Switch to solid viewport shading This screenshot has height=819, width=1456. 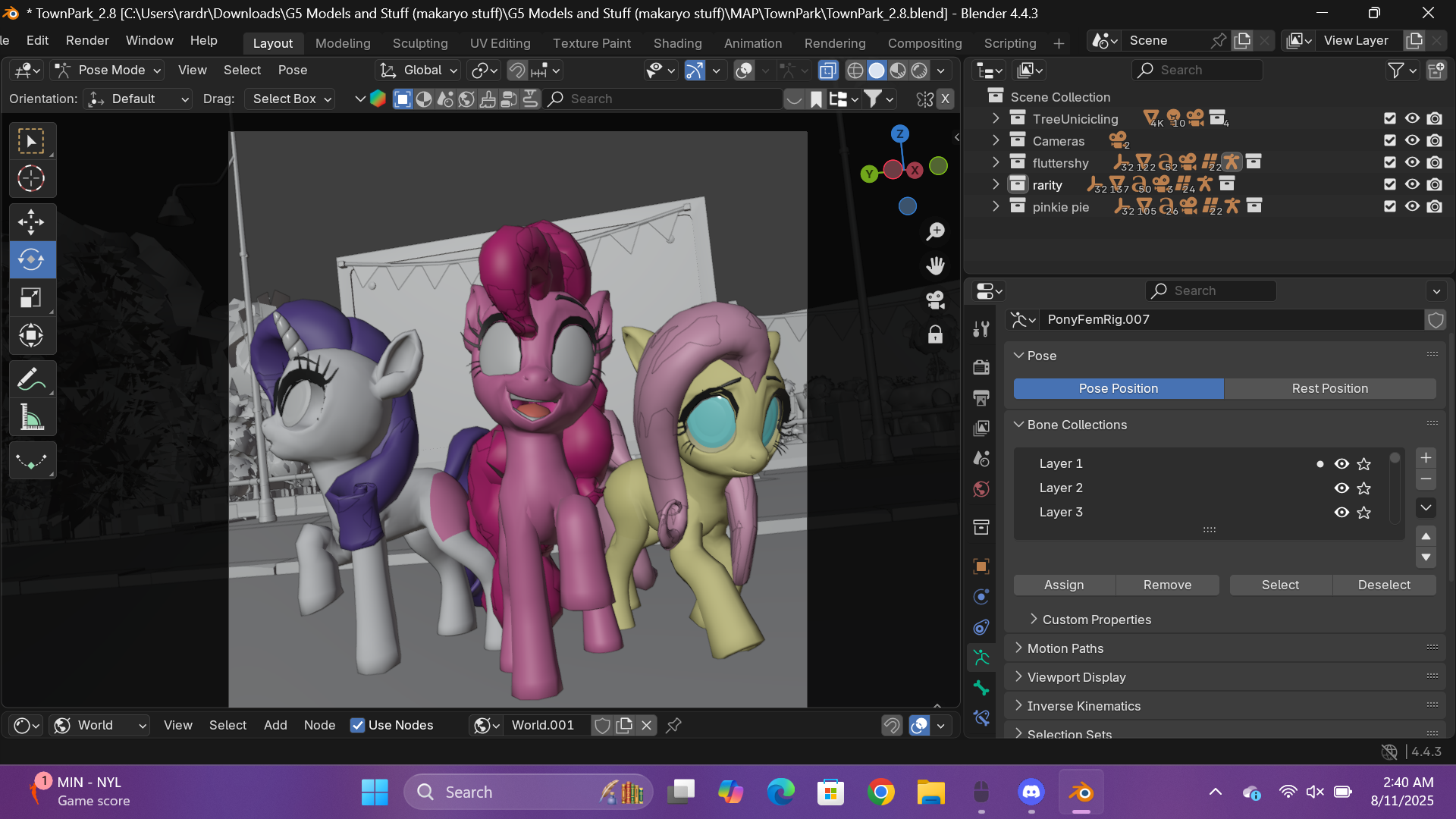click(x=877, y=71)
